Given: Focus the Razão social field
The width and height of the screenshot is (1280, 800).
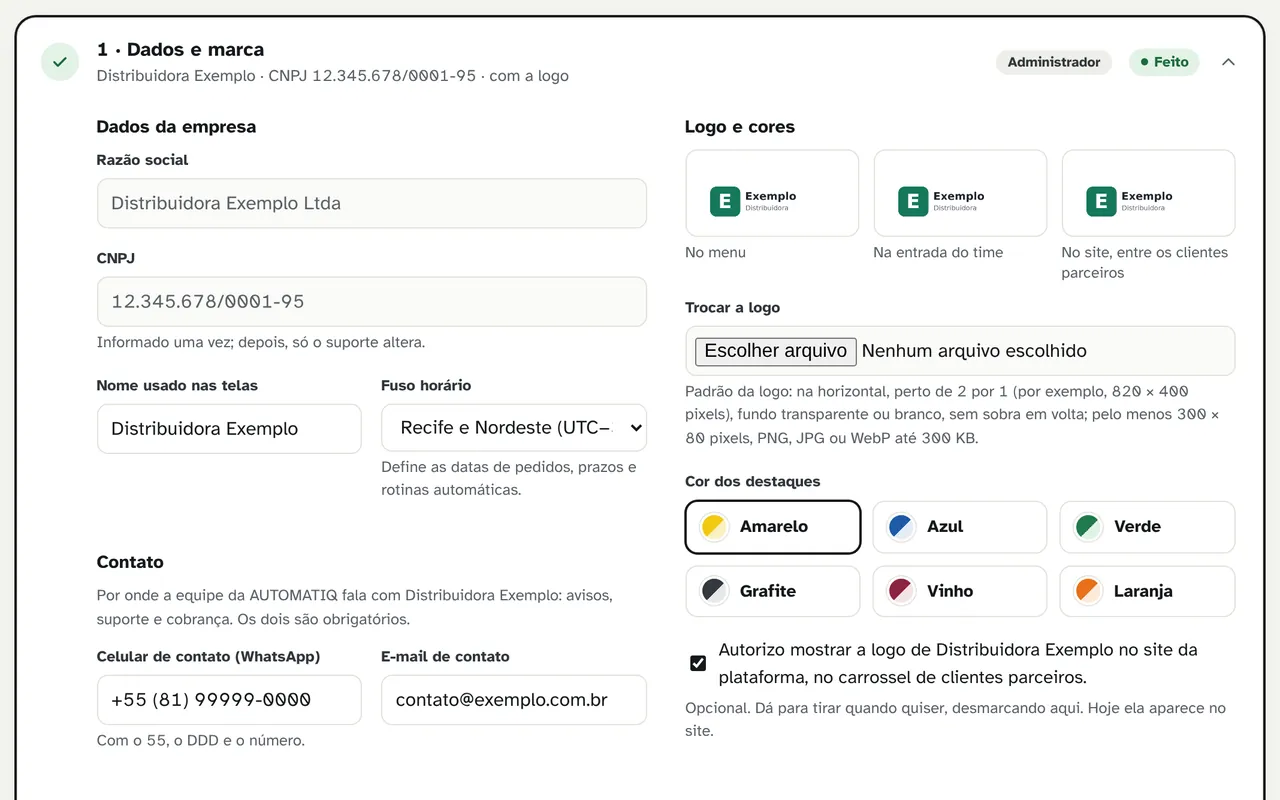Looking at the screenshot, I should (x=372, y=203).
